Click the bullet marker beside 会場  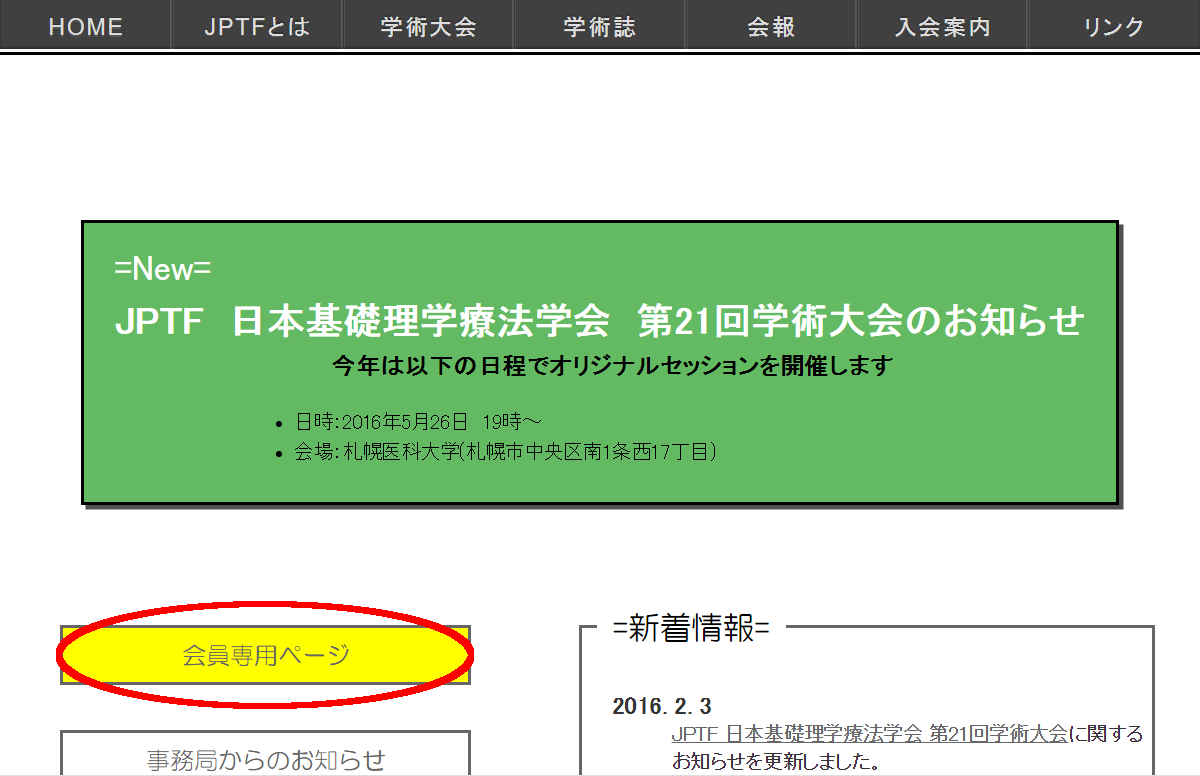281,454
